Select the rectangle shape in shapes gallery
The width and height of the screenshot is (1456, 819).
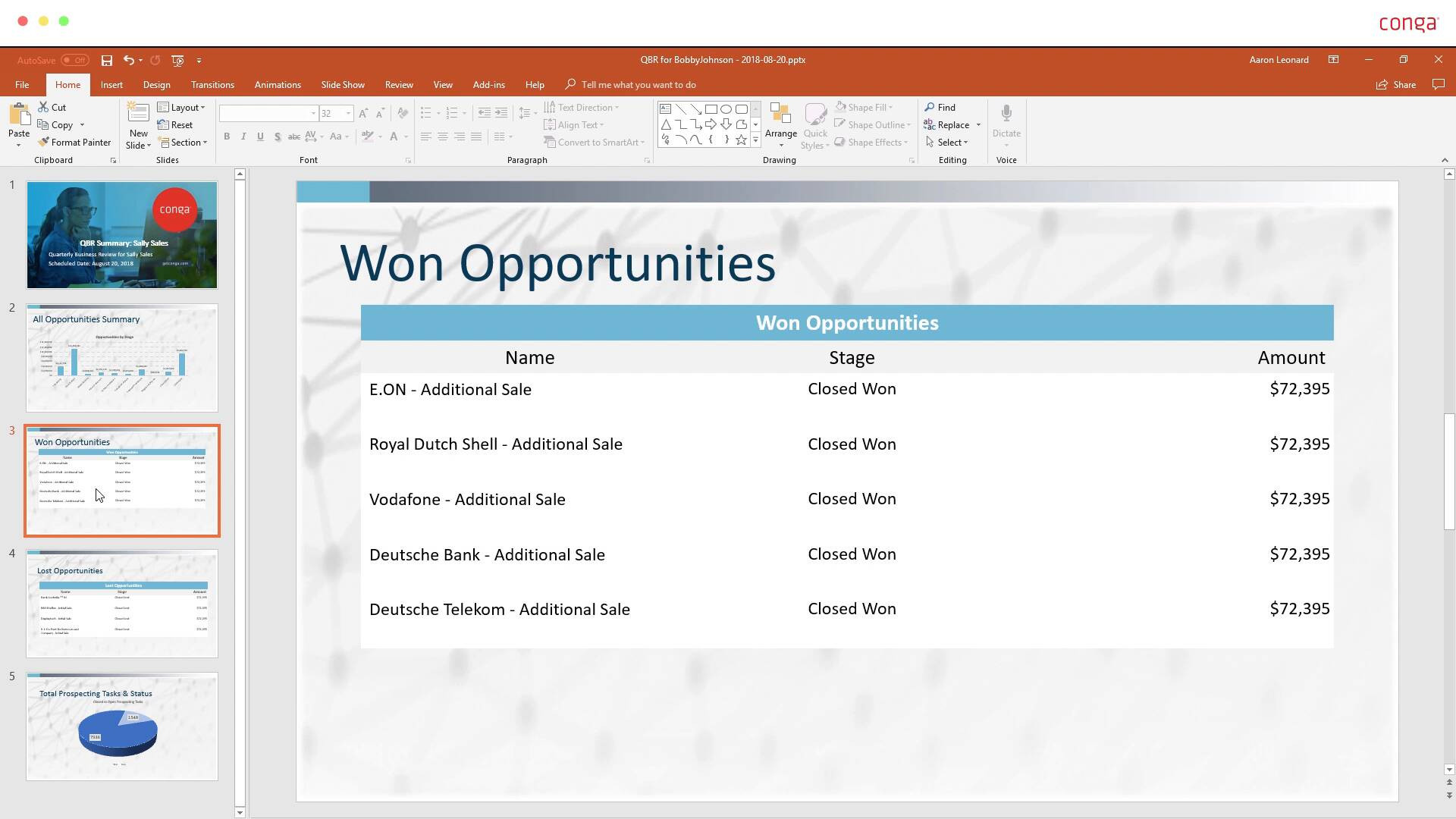(x=711, y=109)
